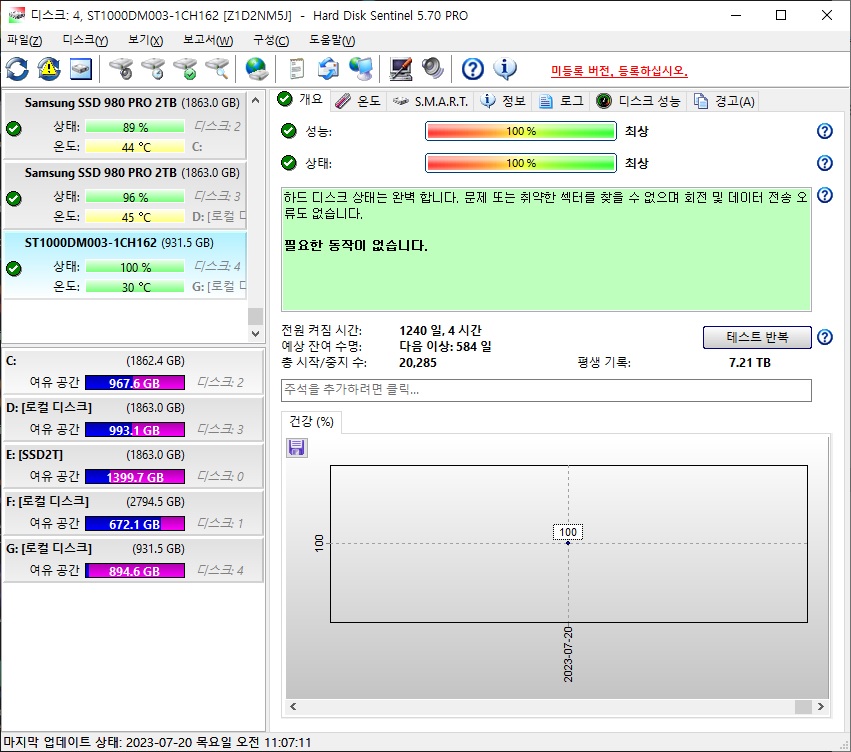This screenshot has height=752, width=851.
Task: Select the F: [로컬 디스크] partition row
Action: coord(134,513)
